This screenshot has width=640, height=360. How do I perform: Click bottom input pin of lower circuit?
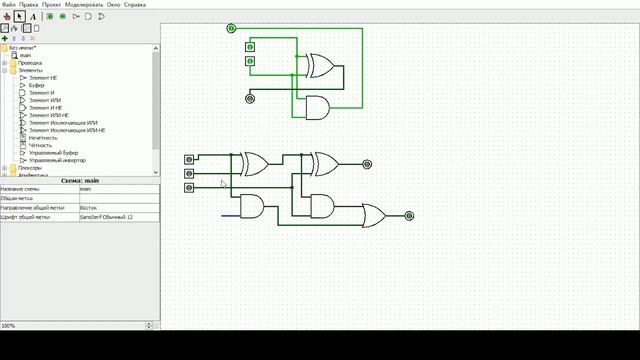pos(189,188)
